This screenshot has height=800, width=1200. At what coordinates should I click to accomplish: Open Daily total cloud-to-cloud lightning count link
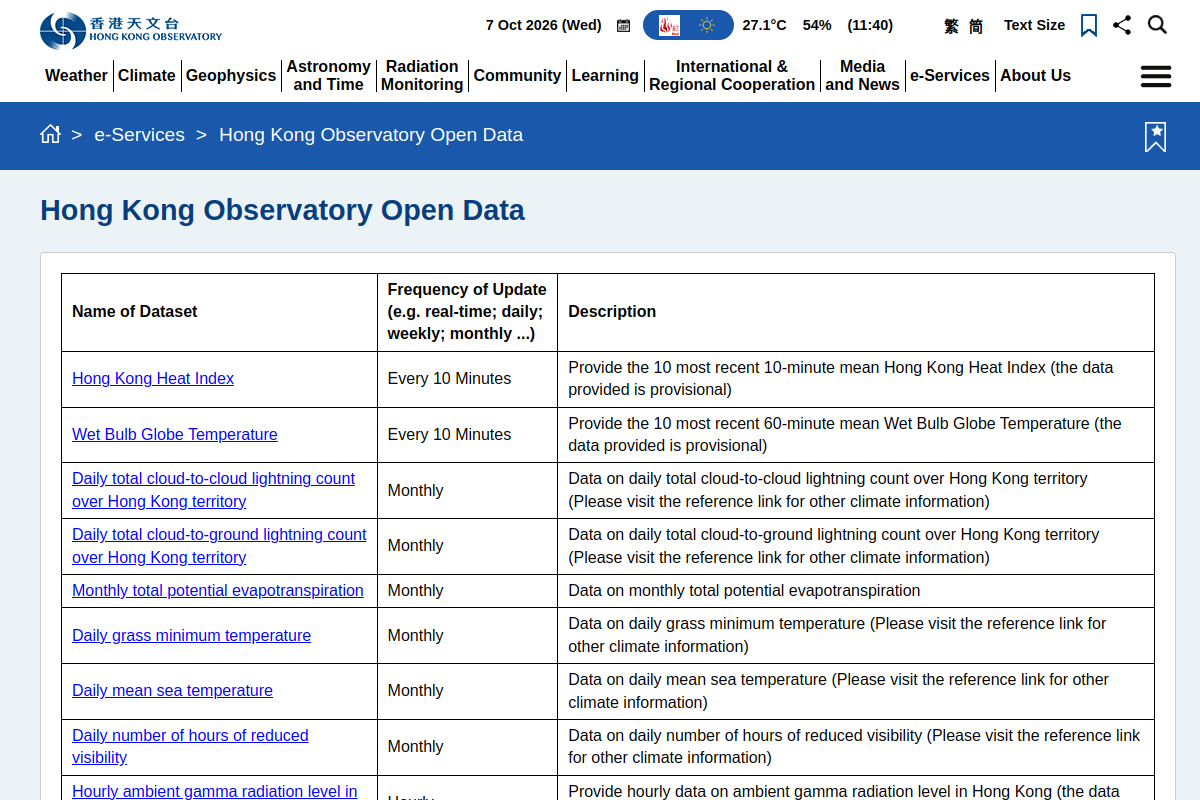tap(213, 490)
